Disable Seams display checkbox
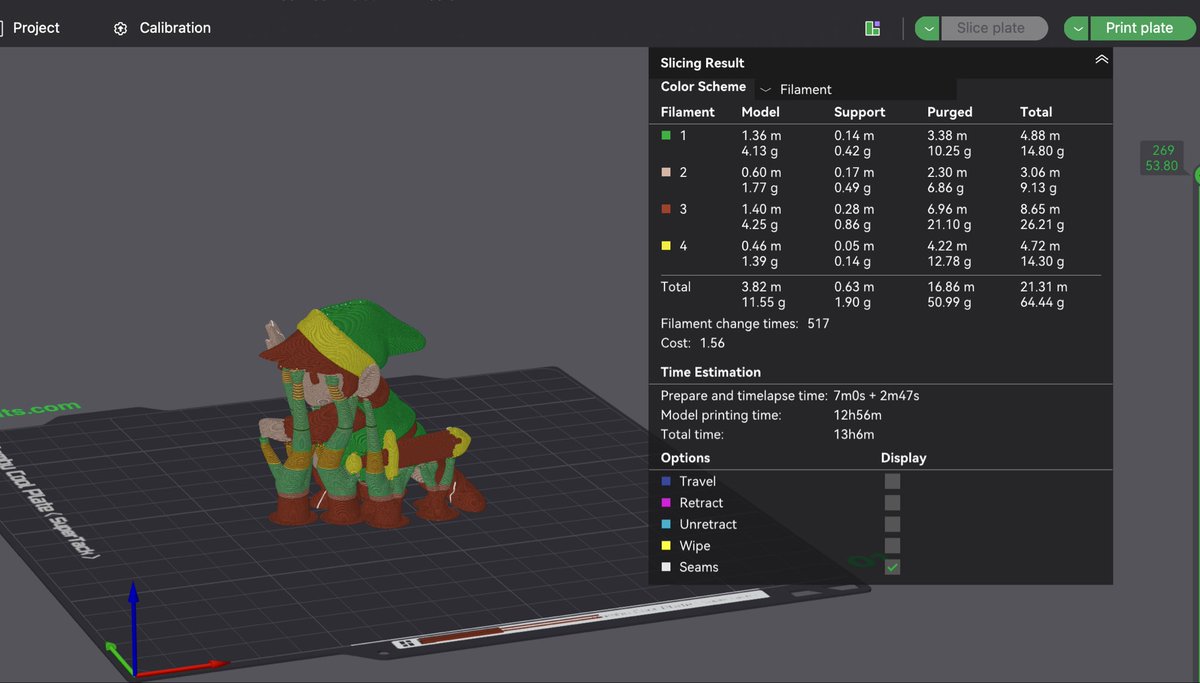 892,567
